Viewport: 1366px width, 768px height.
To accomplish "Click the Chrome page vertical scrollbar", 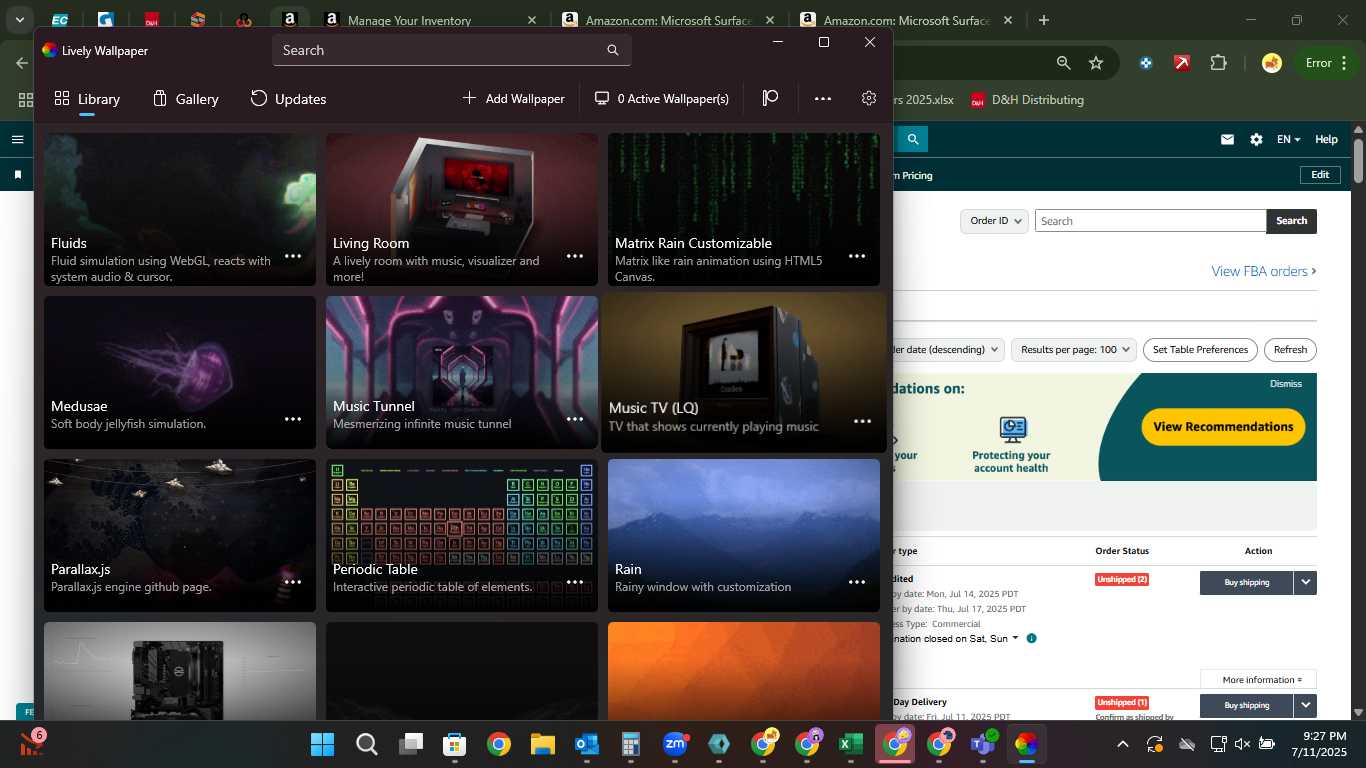I will click(x=1357, y=160).
